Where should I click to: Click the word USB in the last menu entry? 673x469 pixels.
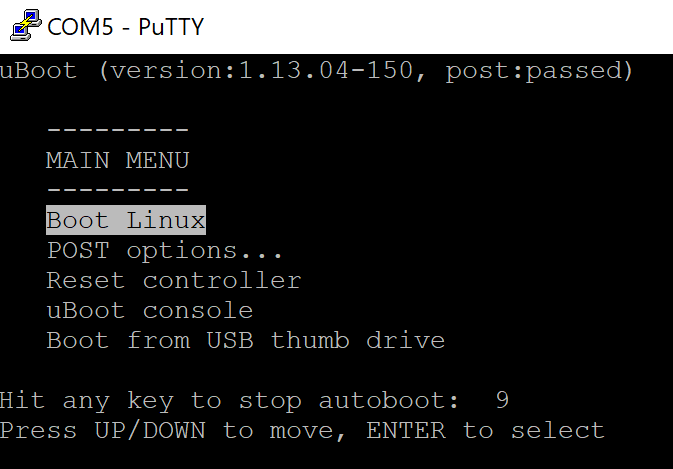(x=230, y=341)
